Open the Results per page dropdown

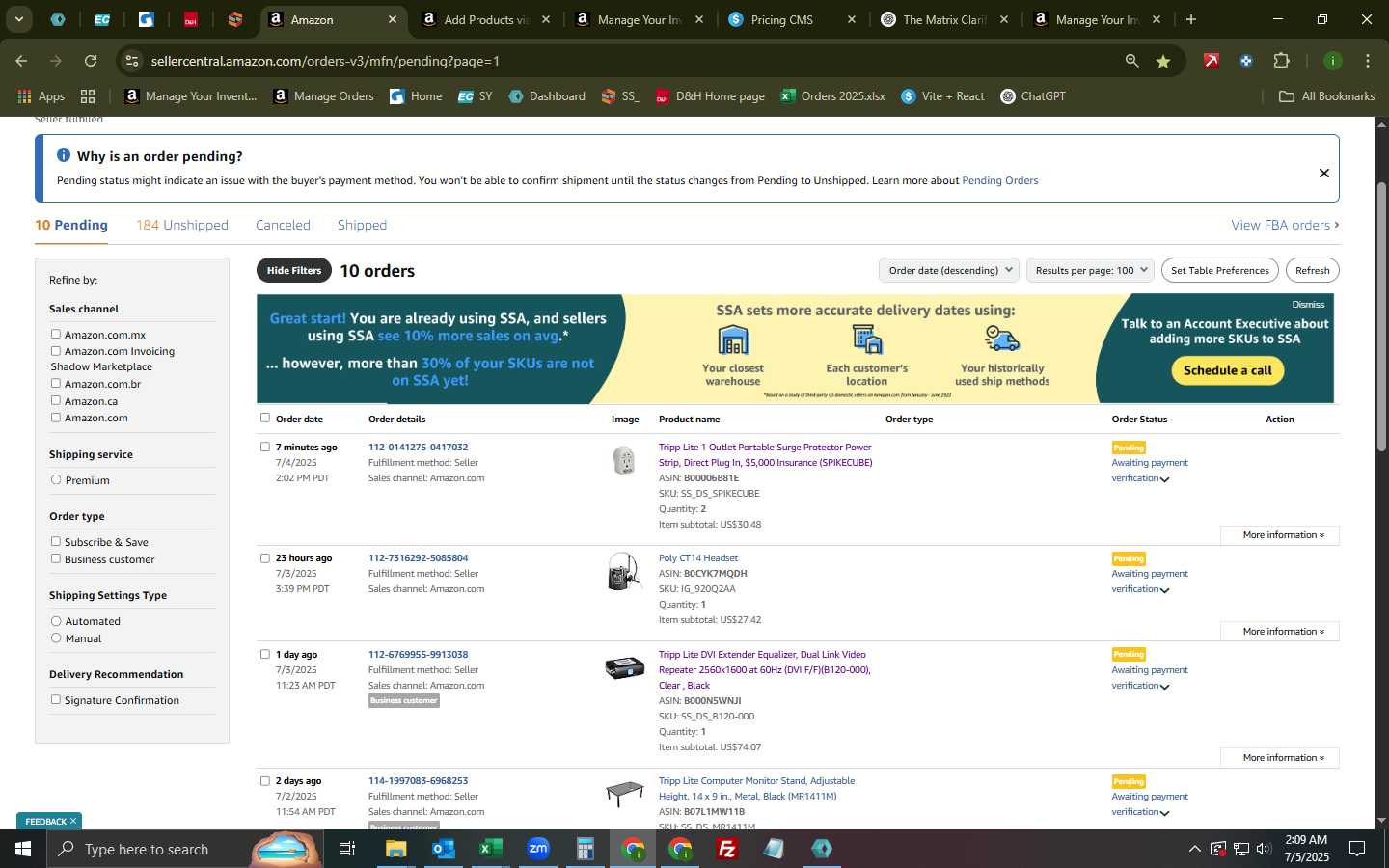[1091, 270]
